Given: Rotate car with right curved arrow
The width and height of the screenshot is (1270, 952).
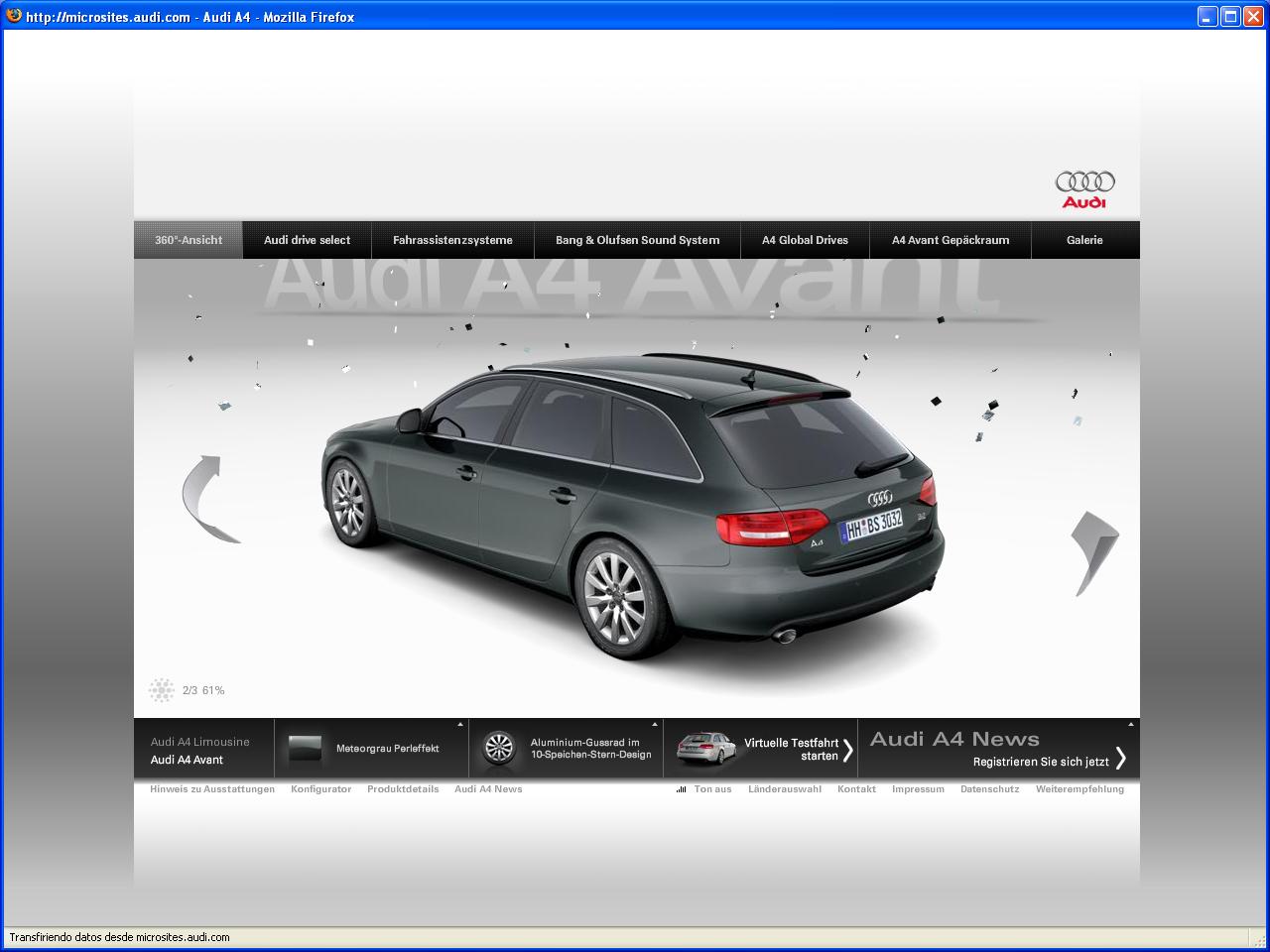Looking at the screenshot, I should [1094, 553].
